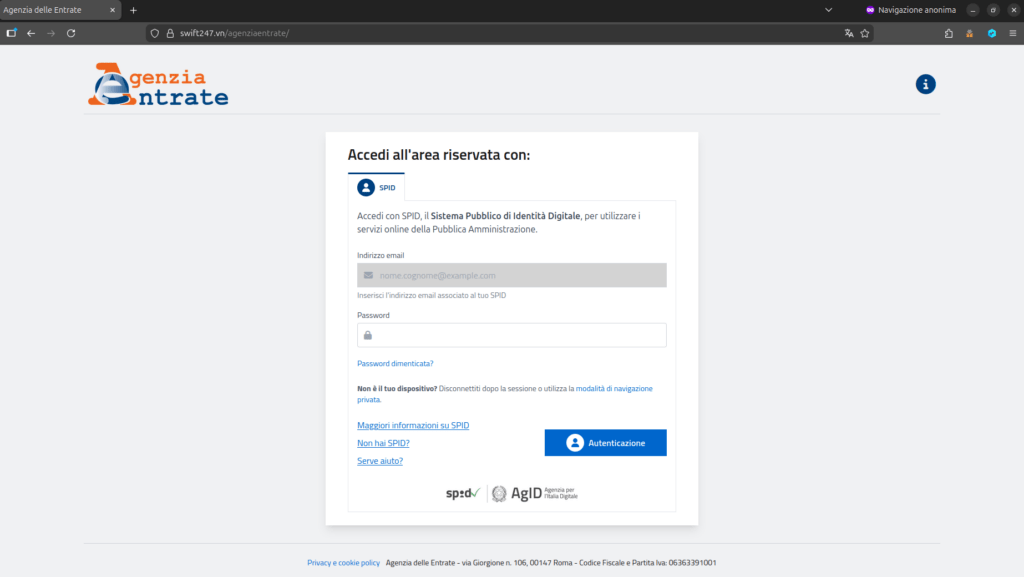Click the SPID checkmark logo near the bottom
Image resolution: width=1024 pixels, height=577 pixels.
(464, 492)
